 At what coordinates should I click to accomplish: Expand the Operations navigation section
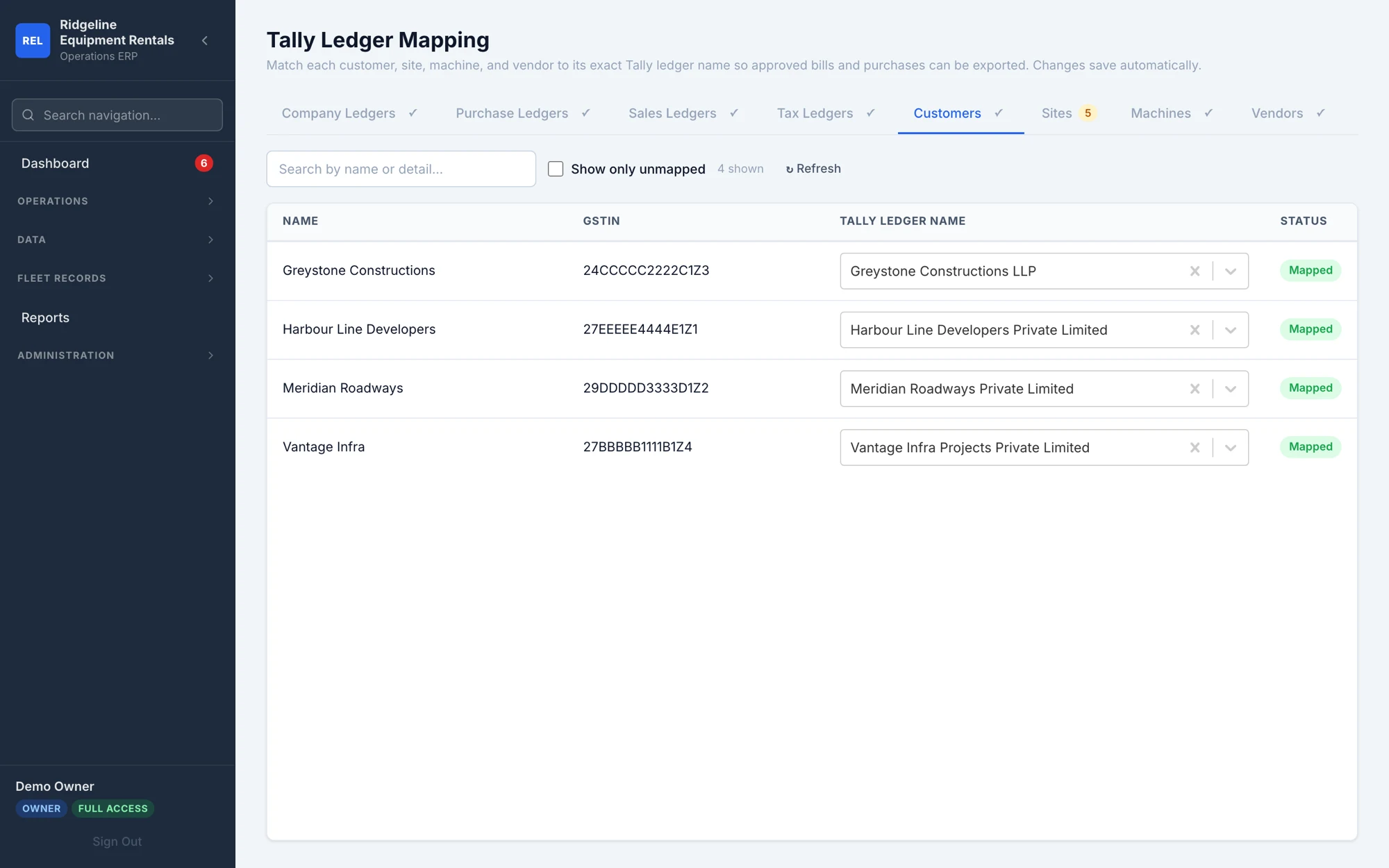(x=117, y=201)
